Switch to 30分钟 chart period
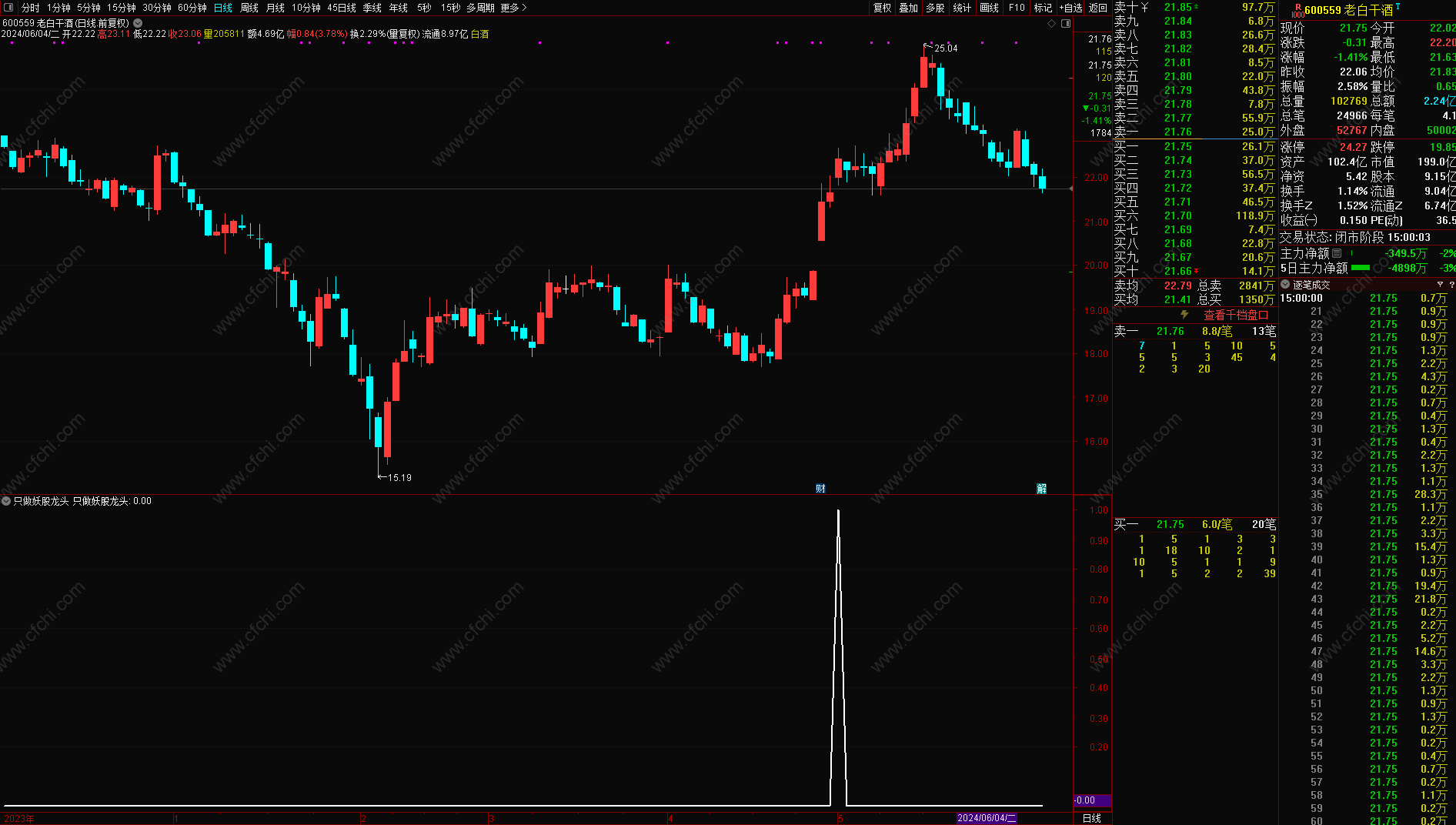The image size is (1456, 825). 157,8
